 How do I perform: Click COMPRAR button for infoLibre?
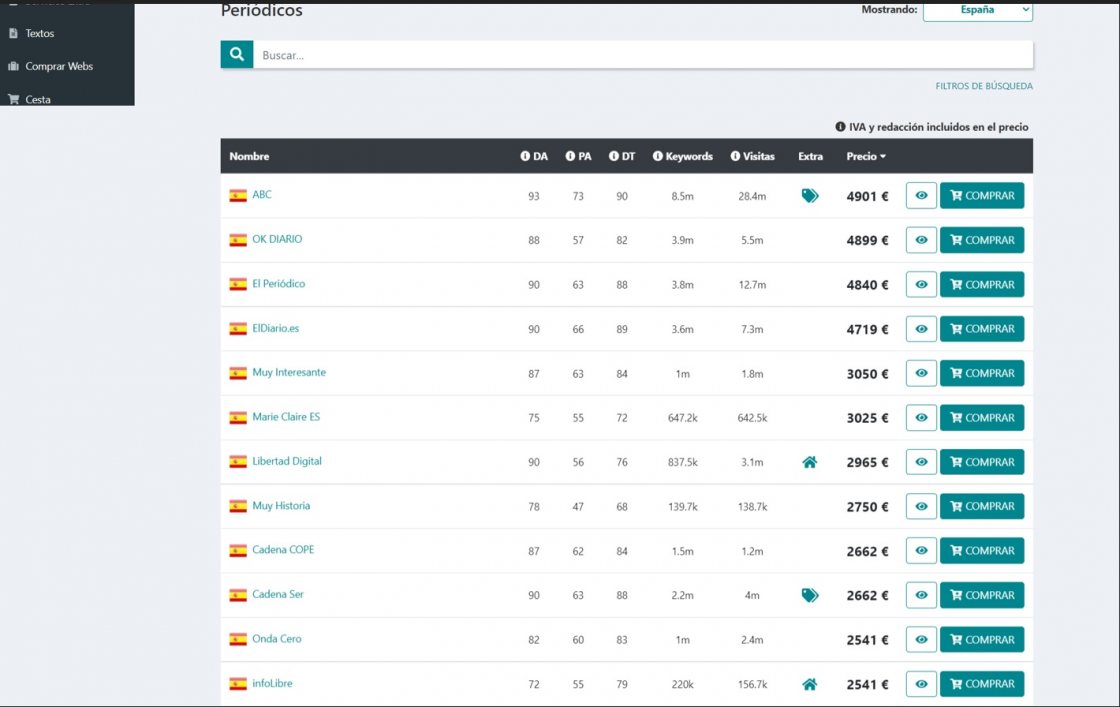[982, 684]
